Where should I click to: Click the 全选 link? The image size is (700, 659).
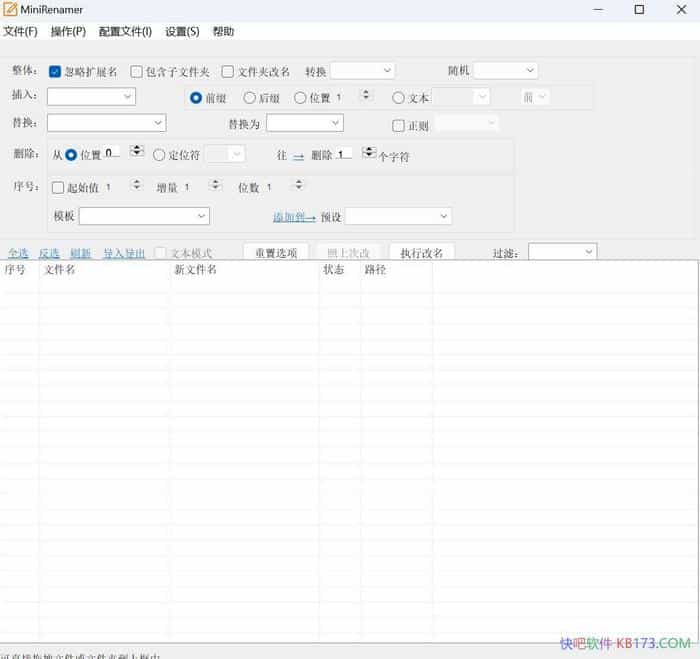(18, 254)
